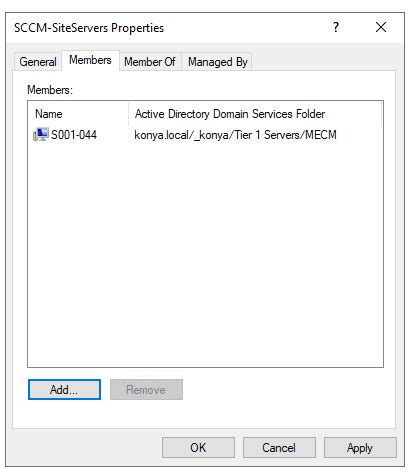
Task: Open the help question mark in title bar
Action: coord(336,27)
